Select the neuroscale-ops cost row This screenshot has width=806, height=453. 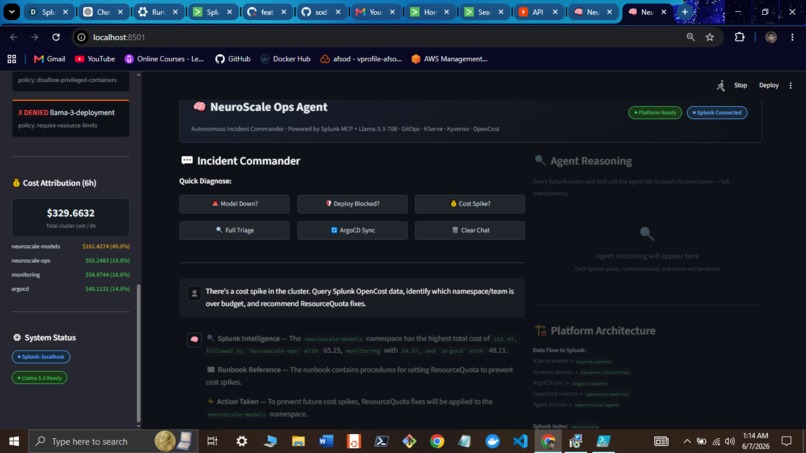(x=70, y=261)
